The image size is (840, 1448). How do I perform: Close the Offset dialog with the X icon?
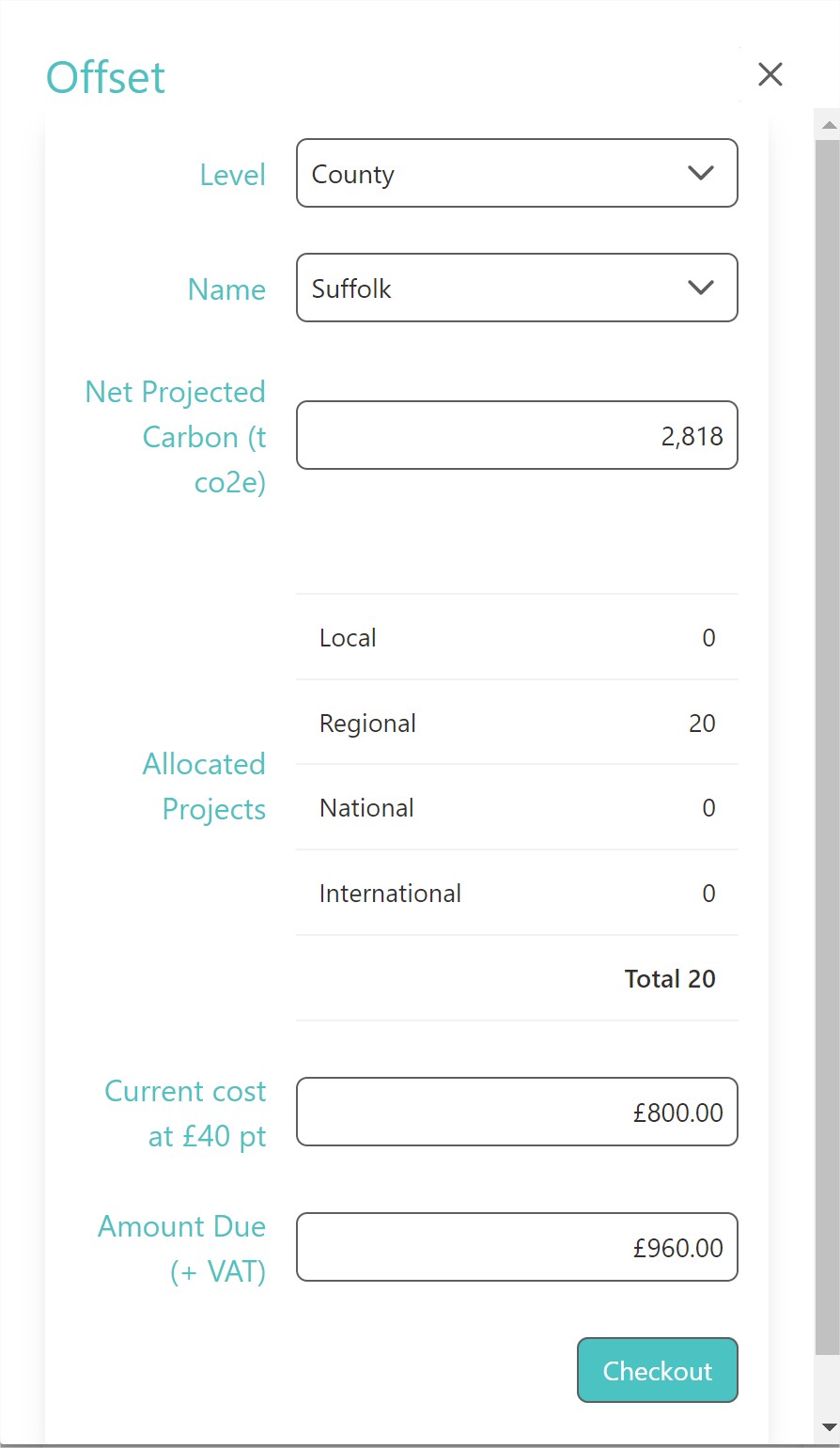770,74
